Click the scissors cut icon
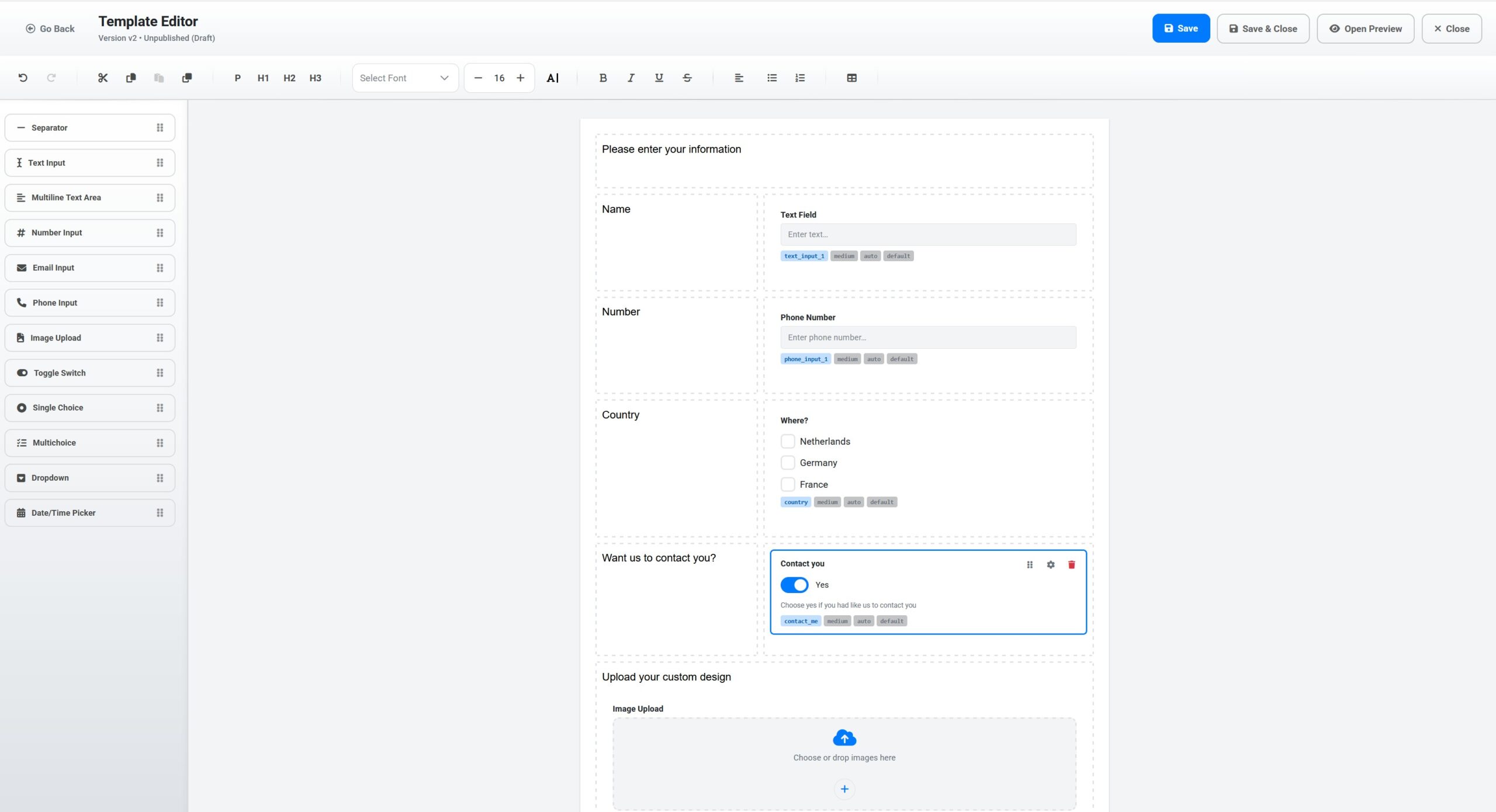Image resolution: width=1496 pixels, height=812 pixels. click(103, 78)
